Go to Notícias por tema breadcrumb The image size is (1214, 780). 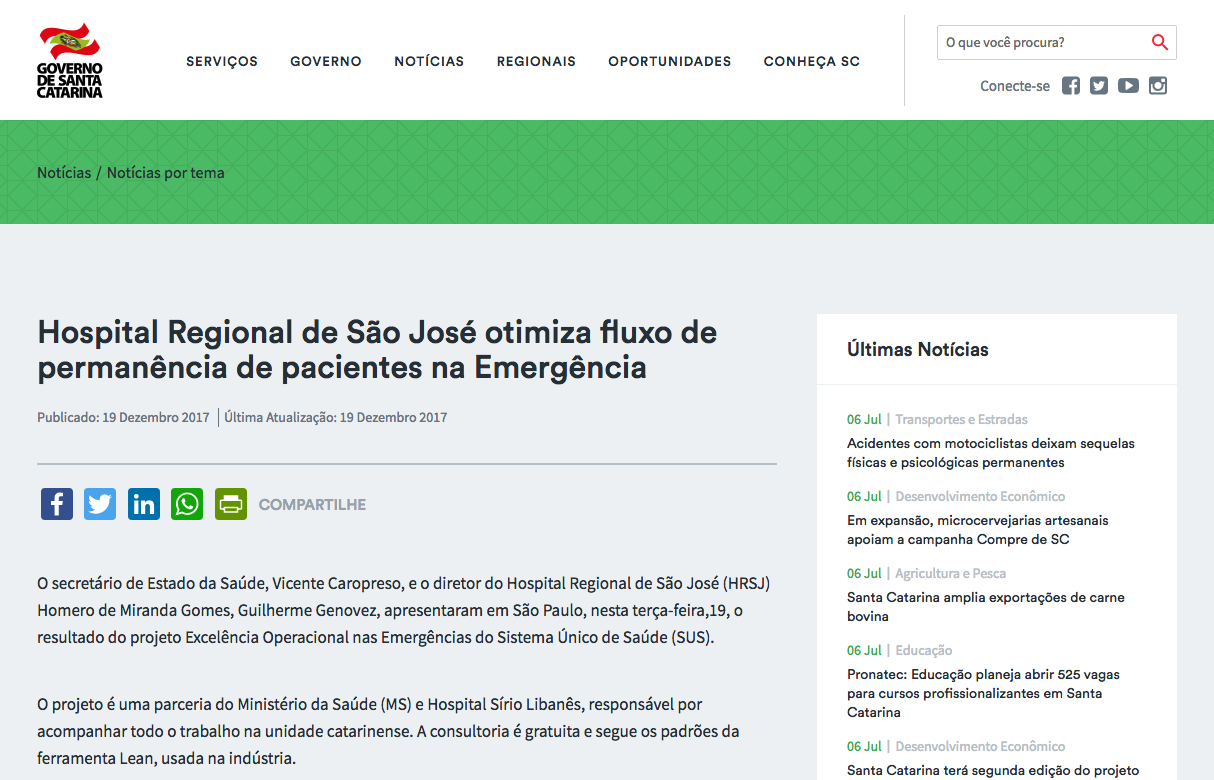click(166, 173)
